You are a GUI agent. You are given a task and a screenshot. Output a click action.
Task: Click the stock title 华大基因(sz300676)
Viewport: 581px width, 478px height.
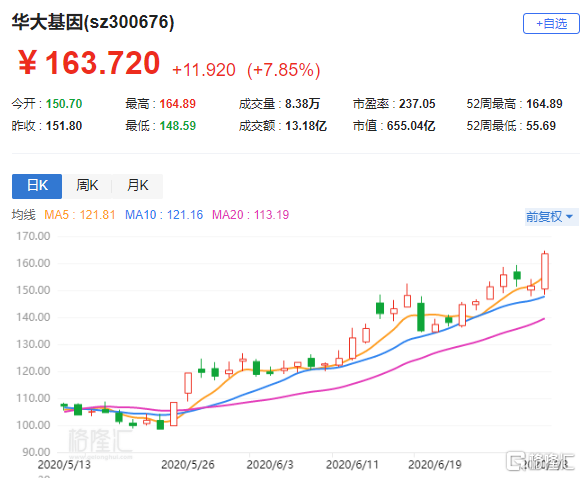pos(93,22)
